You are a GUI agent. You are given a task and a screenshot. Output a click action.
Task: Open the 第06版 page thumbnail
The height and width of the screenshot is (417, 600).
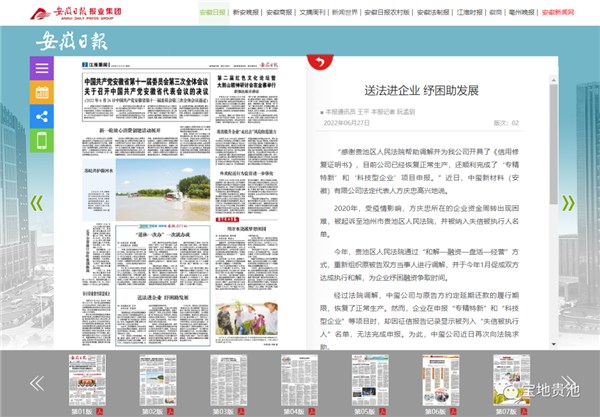click(441, 380)
